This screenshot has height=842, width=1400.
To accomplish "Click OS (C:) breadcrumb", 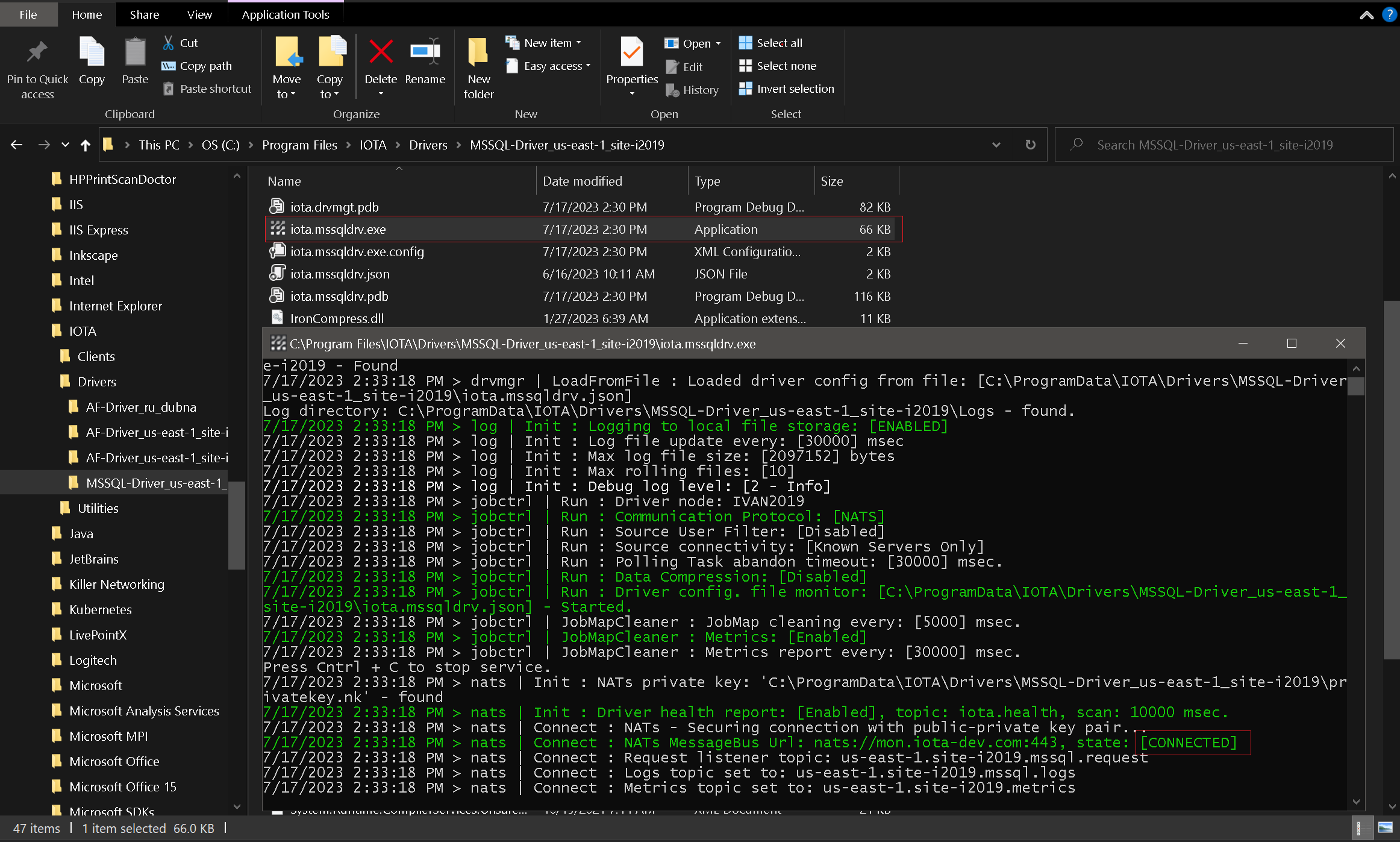I will (220, 145).
